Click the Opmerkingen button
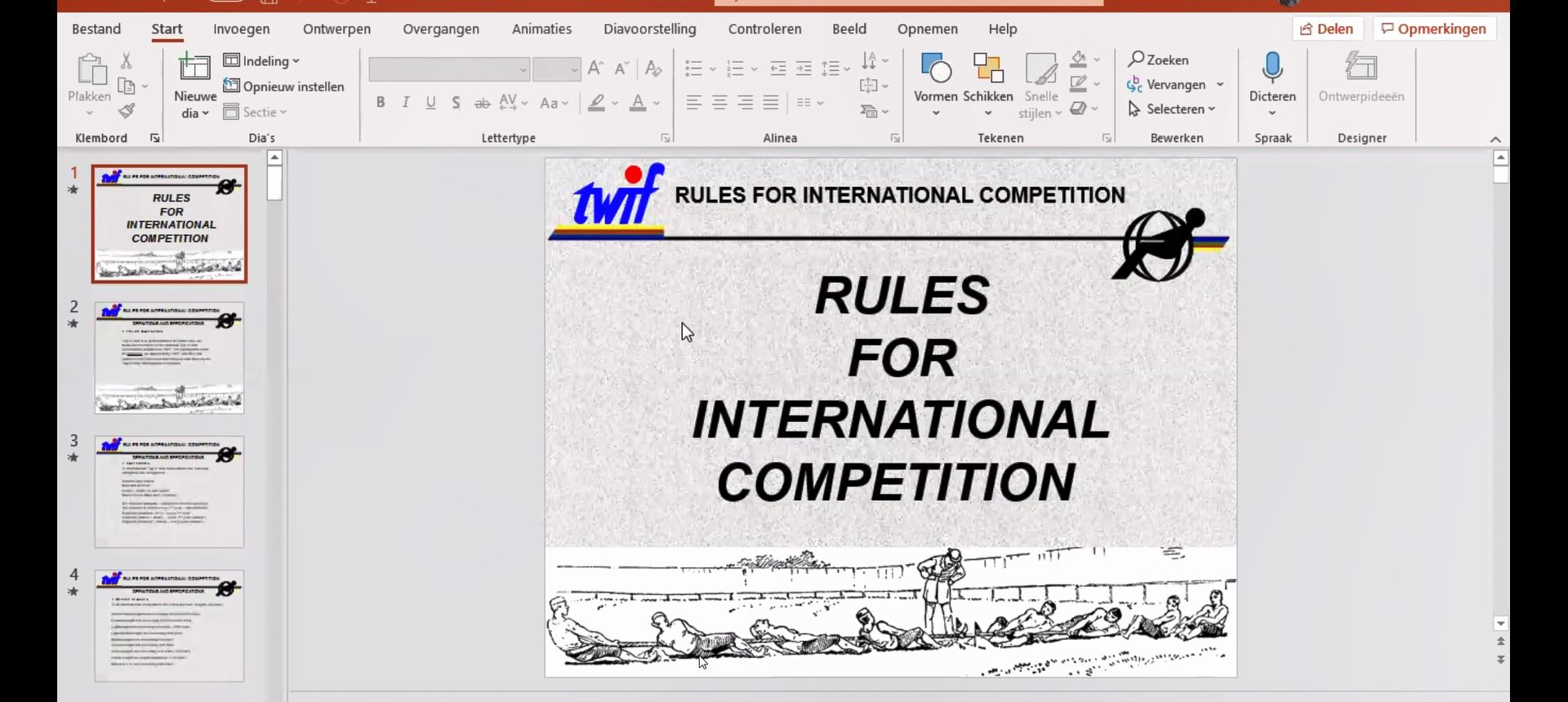This screenshot has height=702, width=1568. [1434, 29]
